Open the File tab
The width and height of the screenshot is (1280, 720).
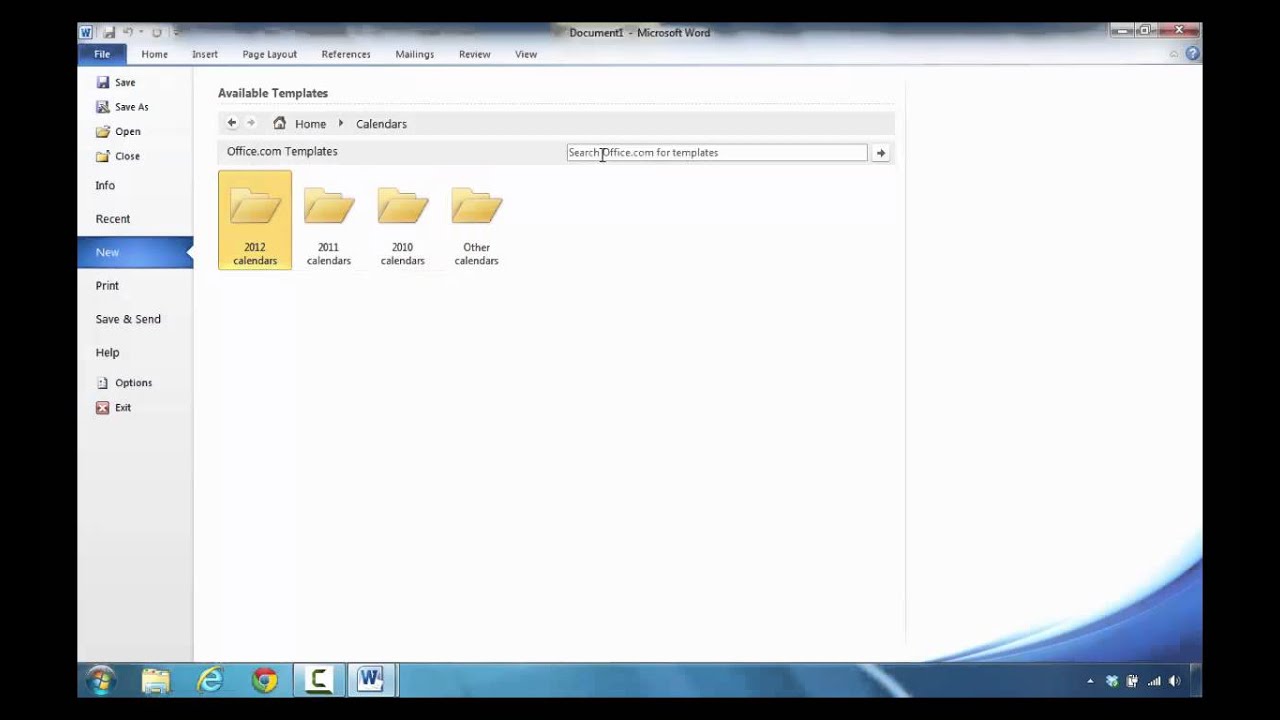(102, 54)
